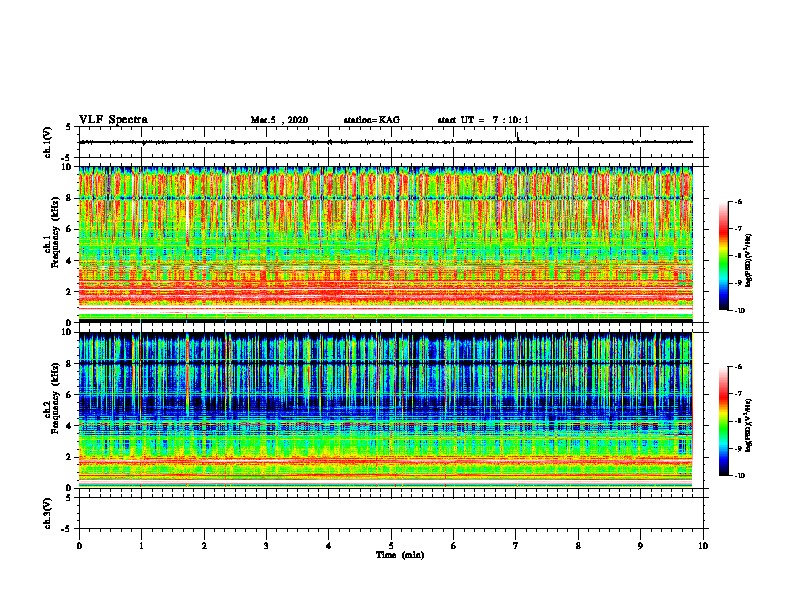
Task: Click time axis tick label "6"
Action: [x=454, y=546]
